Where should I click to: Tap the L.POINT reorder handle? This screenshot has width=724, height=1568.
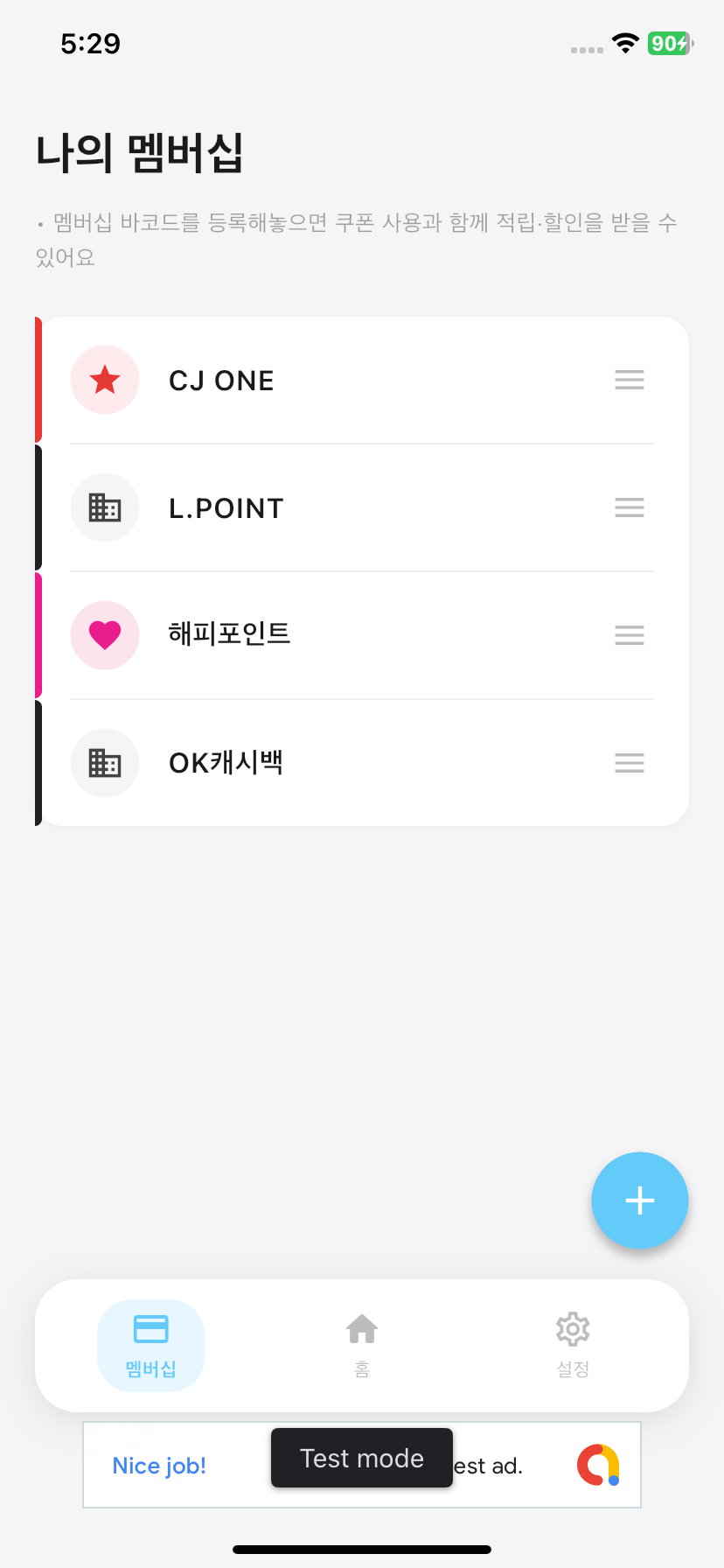630,507
